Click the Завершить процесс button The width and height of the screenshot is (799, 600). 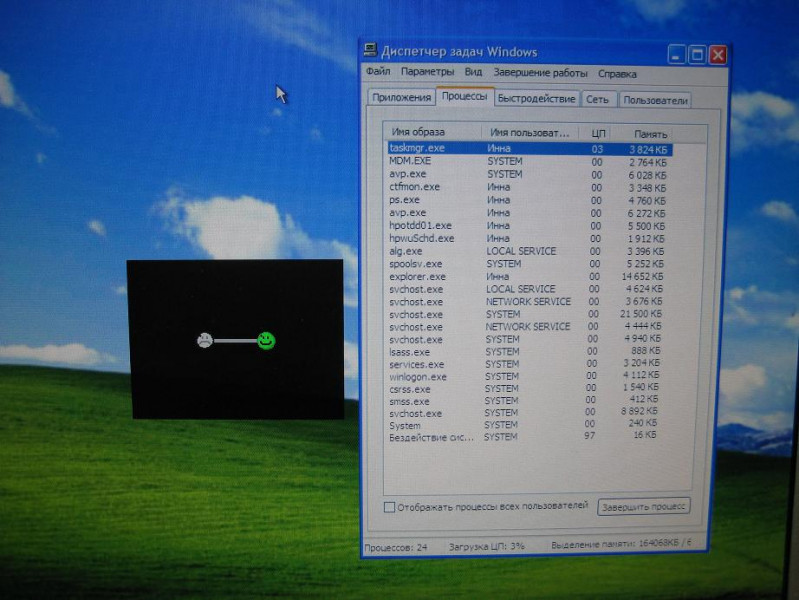644,507
